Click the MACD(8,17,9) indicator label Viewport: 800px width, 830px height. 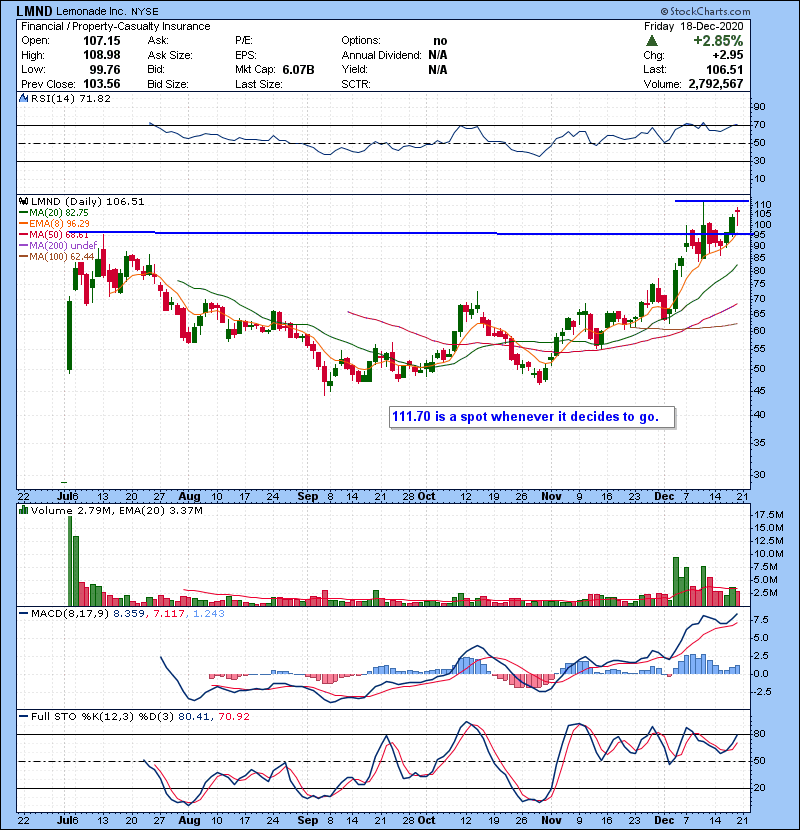coord(70,614)
